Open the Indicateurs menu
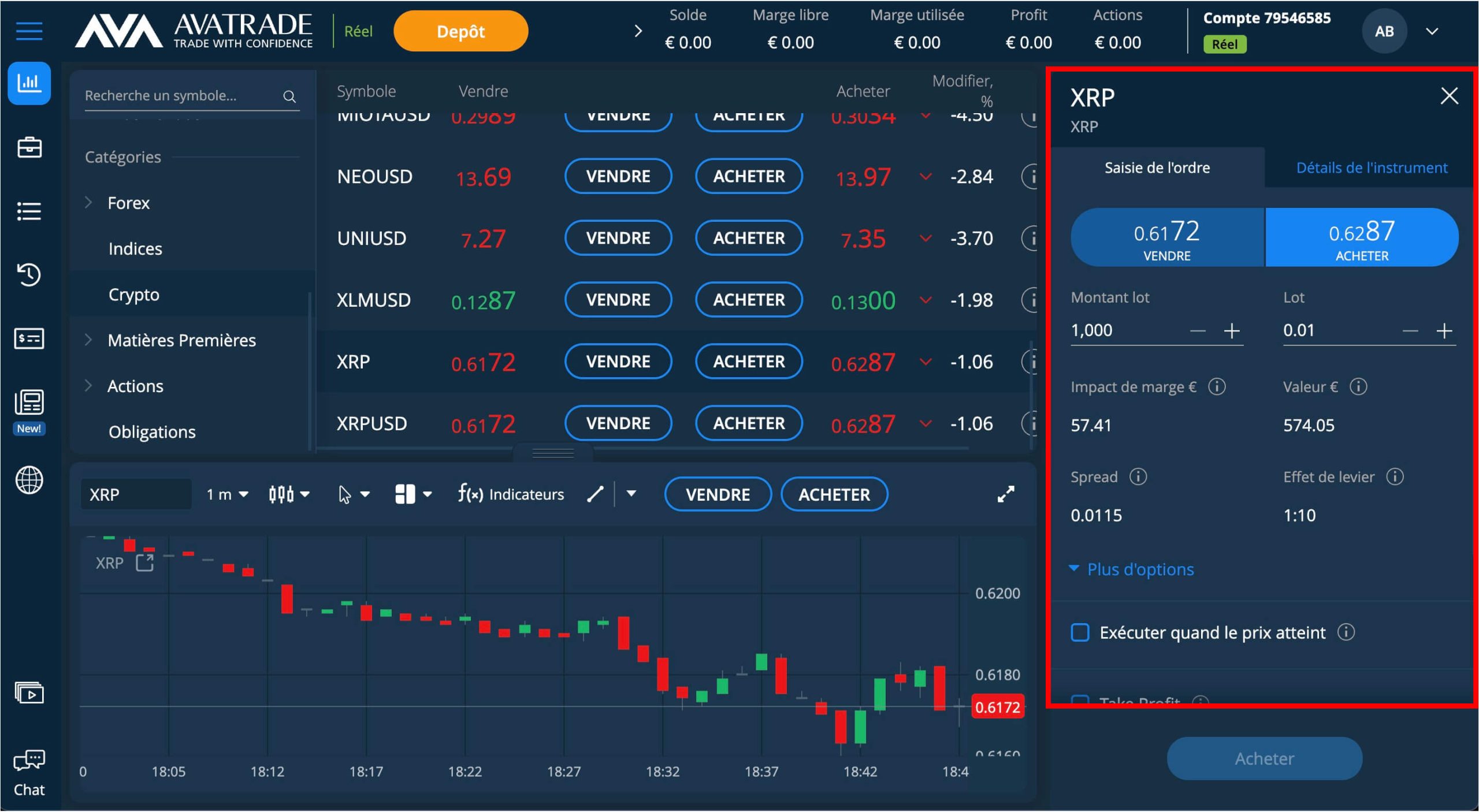 pyautogui.click(x=511, y=494)
